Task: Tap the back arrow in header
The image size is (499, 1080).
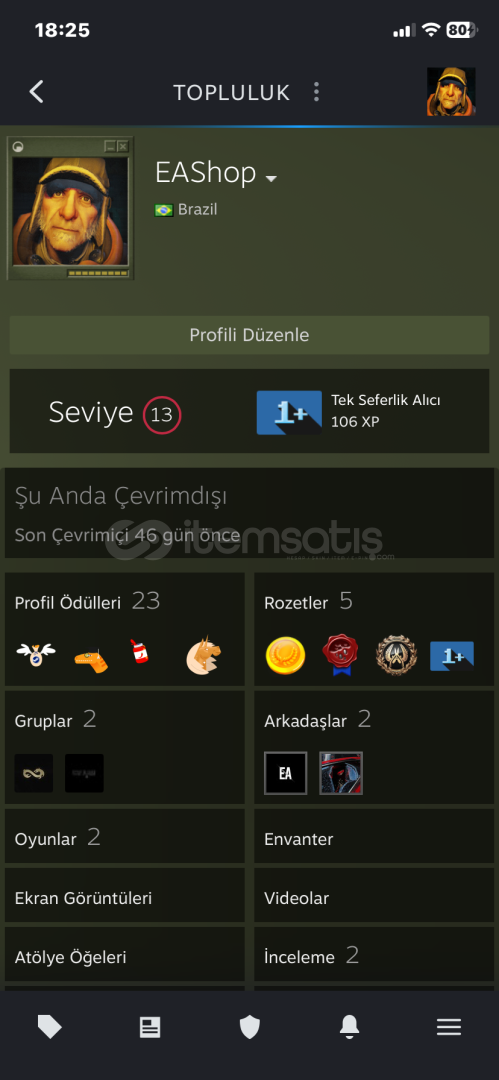Action: pyautogui.click(x=36, y=92)
